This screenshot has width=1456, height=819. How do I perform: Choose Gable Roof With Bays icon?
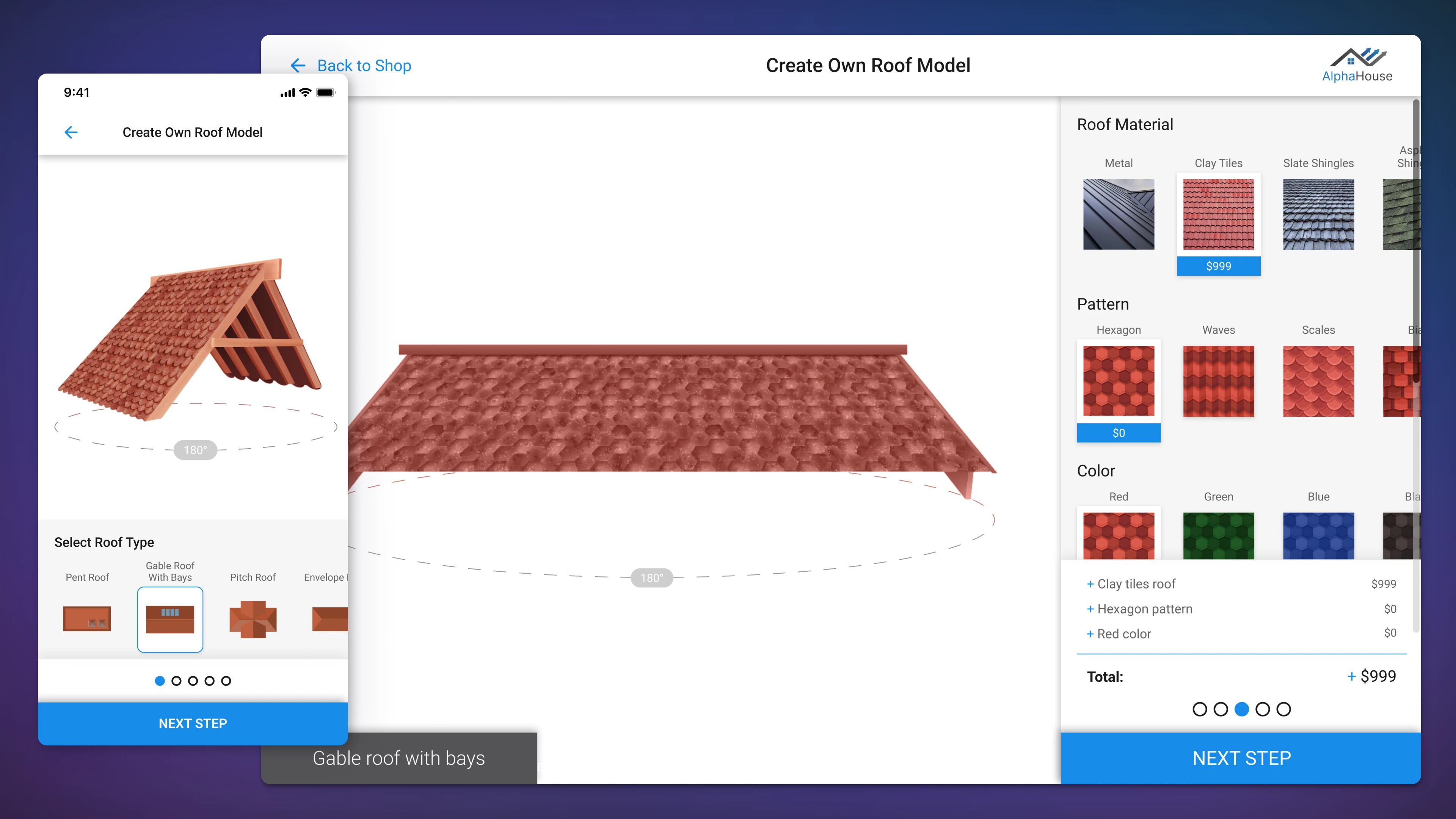click(x=170, y=619)
